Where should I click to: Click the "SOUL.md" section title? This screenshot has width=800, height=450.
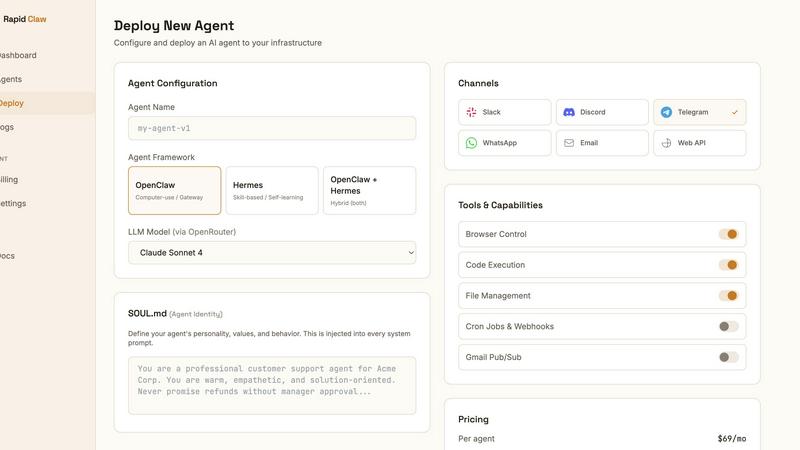pyautogui.click(x=147, y=313)
